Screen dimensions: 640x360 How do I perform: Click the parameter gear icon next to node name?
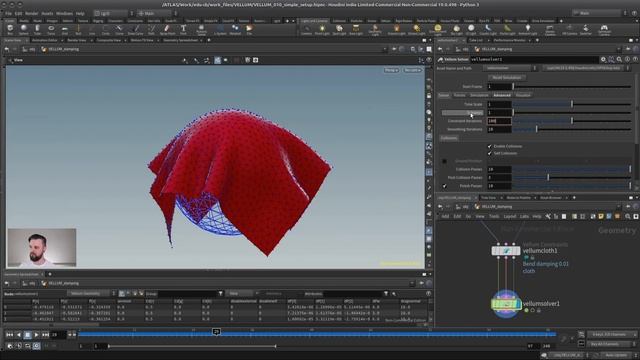point(603,60)
